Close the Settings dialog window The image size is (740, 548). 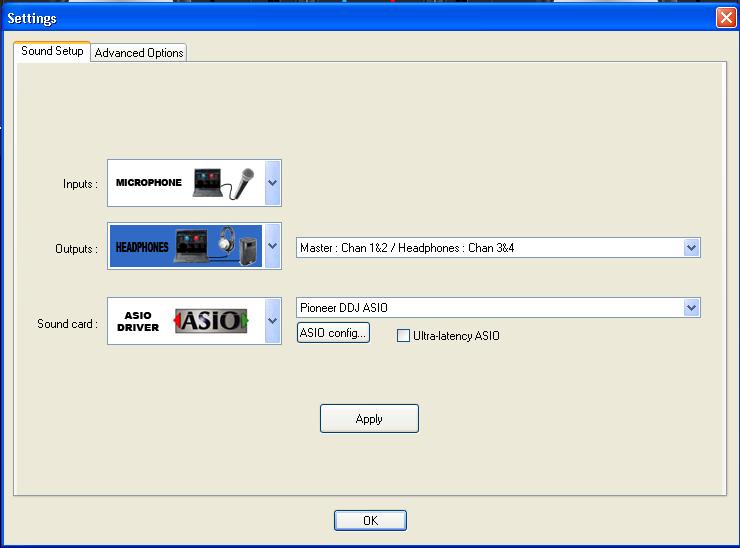pos(725,18)
